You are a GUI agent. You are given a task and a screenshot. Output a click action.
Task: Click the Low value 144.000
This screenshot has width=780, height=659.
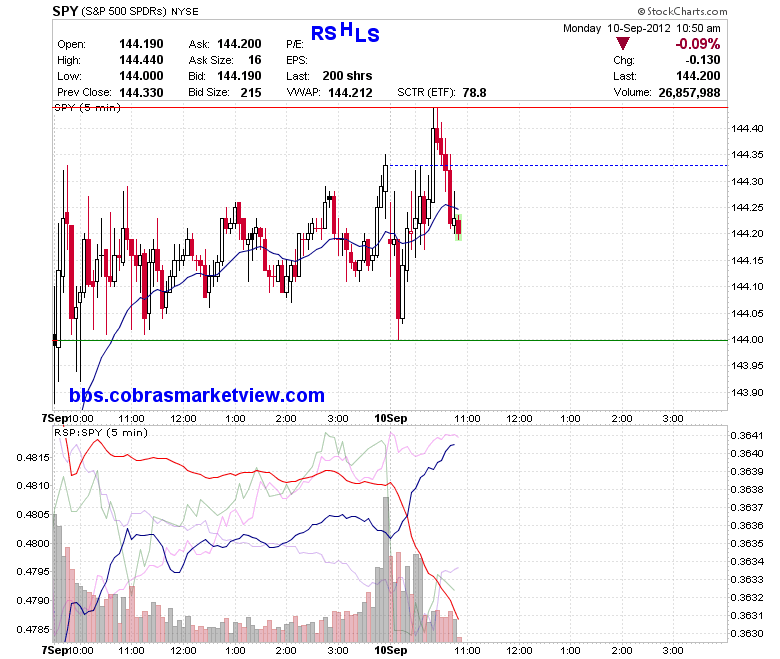click(x=141, y=76)
